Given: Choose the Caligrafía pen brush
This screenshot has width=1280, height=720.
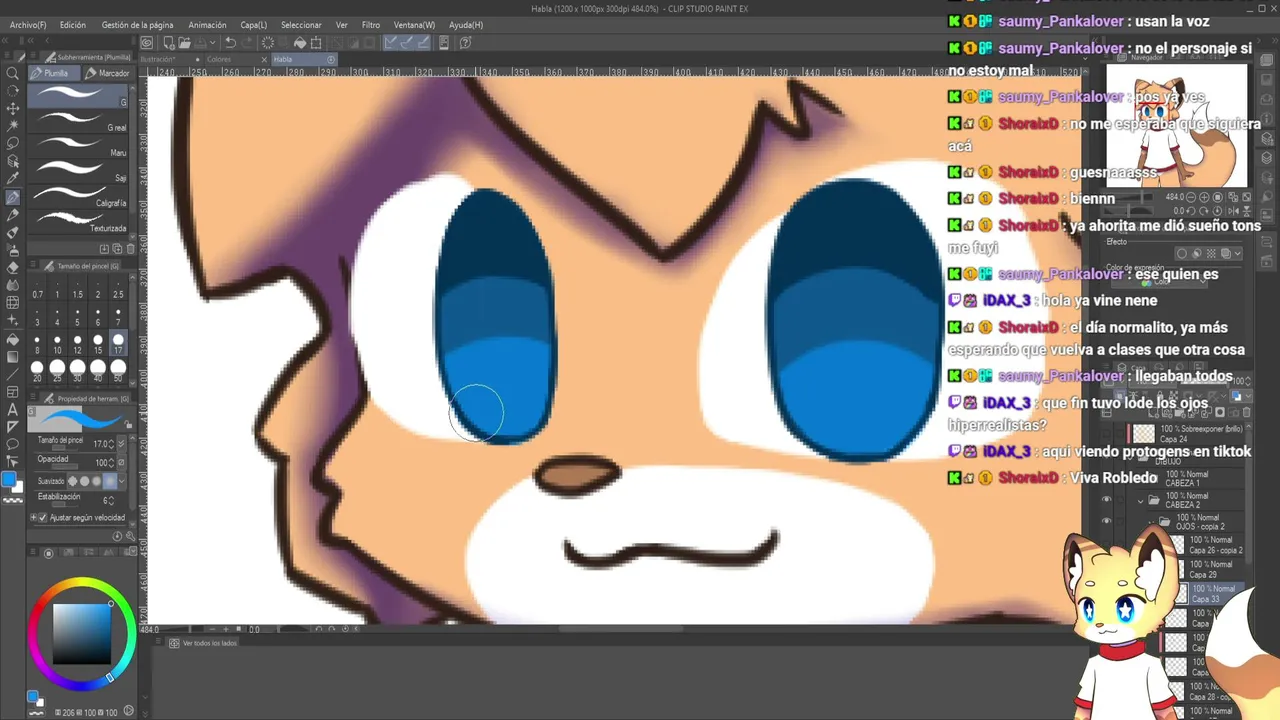Looking at the screenshot, I should pos(79,196).
